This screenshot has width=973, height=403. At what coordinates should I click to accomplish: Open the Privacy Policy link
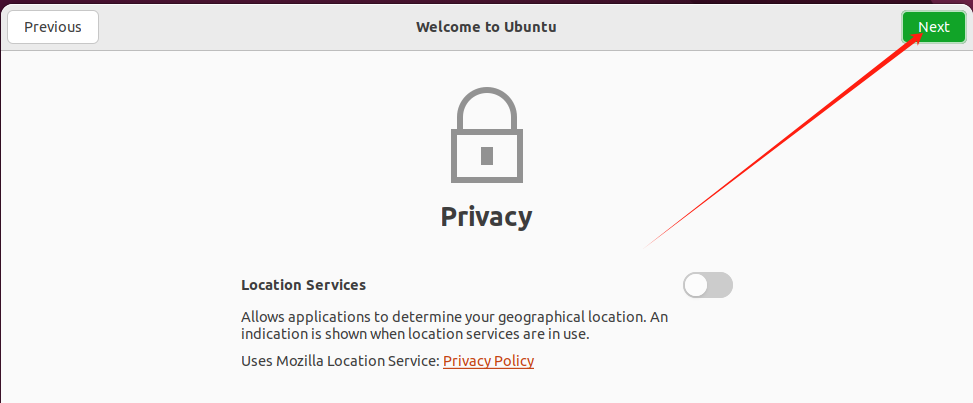tap(488, 361)
